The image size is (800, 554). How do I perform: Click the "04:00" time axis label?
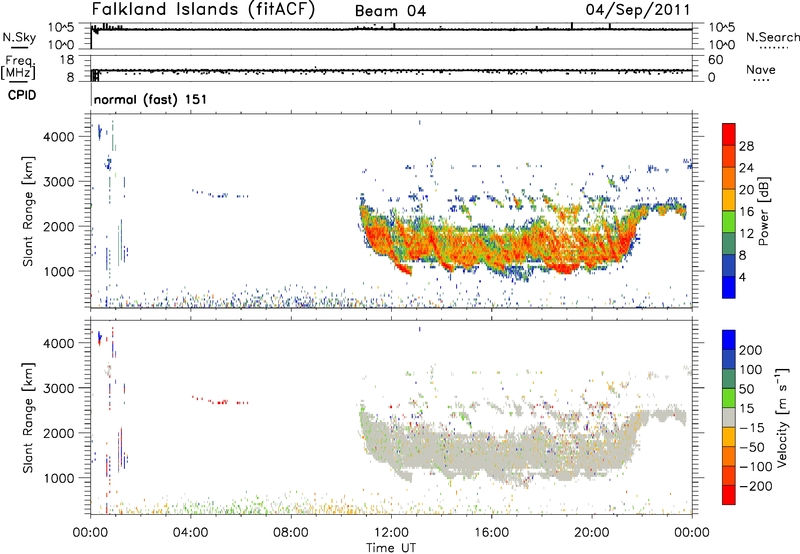click(190, 533)
